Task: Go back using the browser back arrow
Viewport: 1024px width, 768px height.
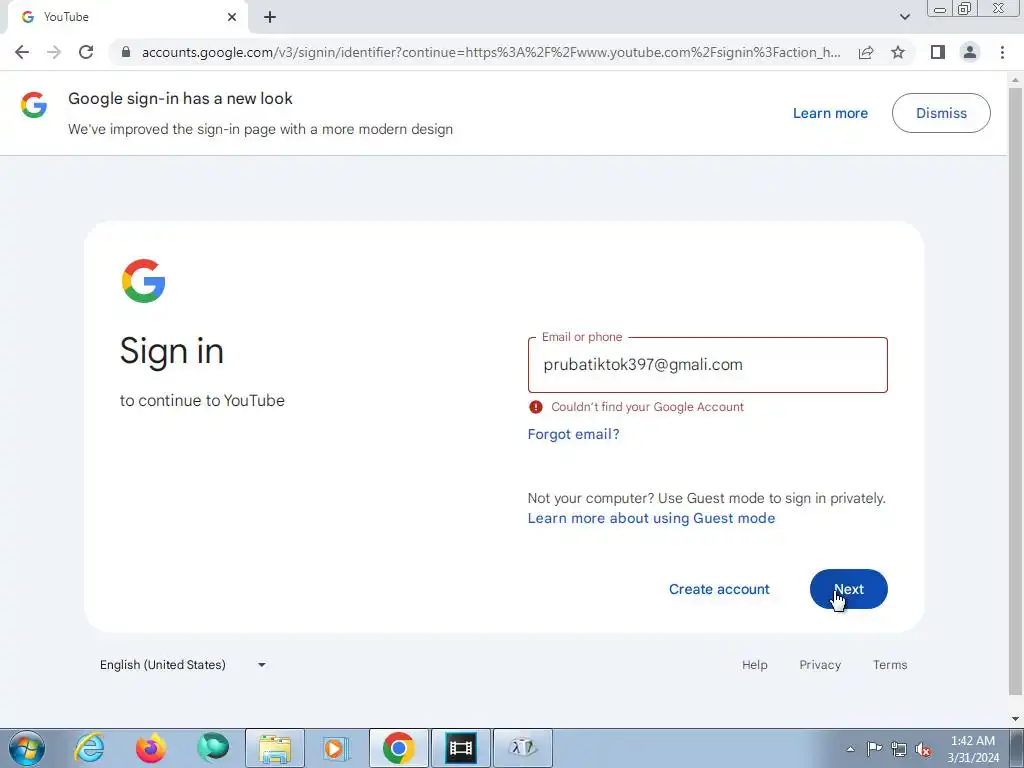Action: click(x=22, y=52)
